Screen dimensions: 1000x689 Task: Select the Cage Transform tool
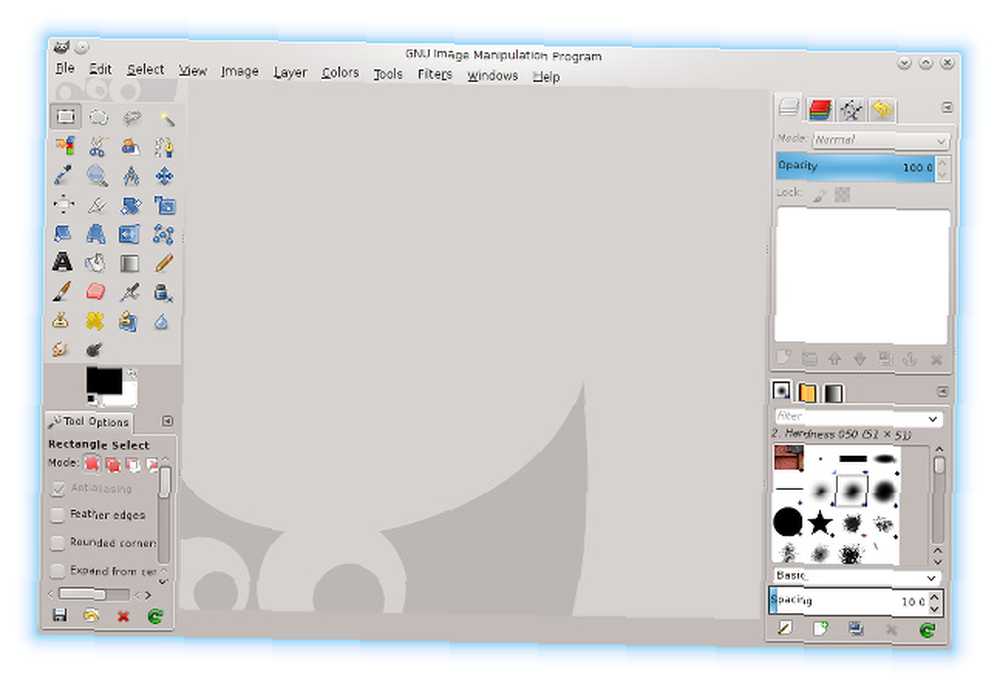(x=163, y=235)
